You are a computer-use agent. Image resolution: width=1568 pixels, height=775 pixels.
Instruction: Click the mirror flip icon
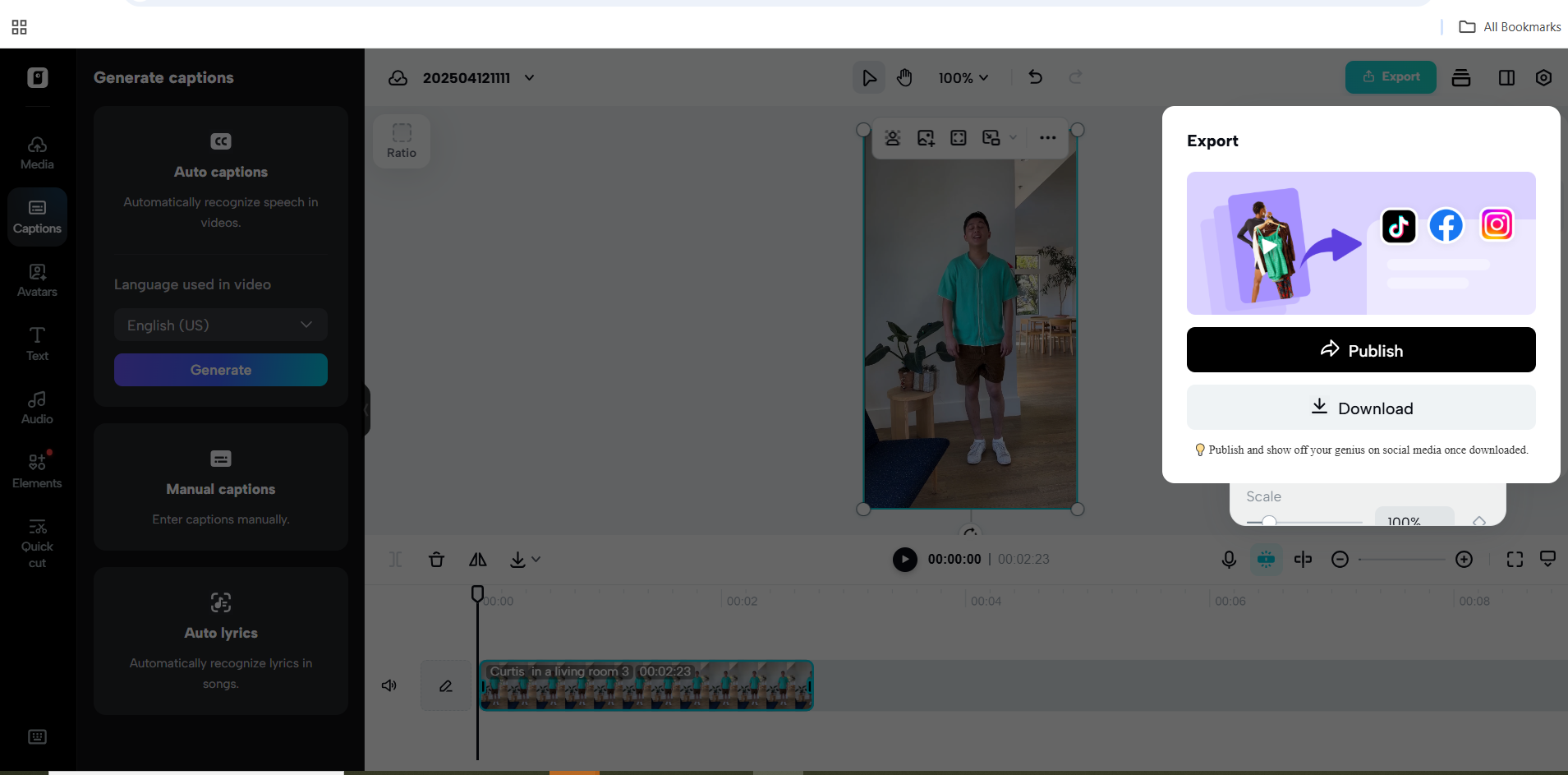[478, 560]
